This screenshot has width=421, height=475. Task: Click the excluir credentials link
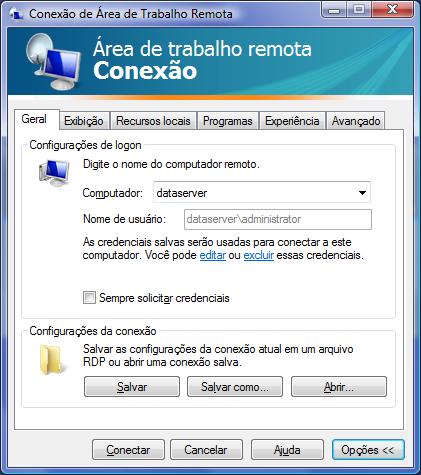click(259, 255)
